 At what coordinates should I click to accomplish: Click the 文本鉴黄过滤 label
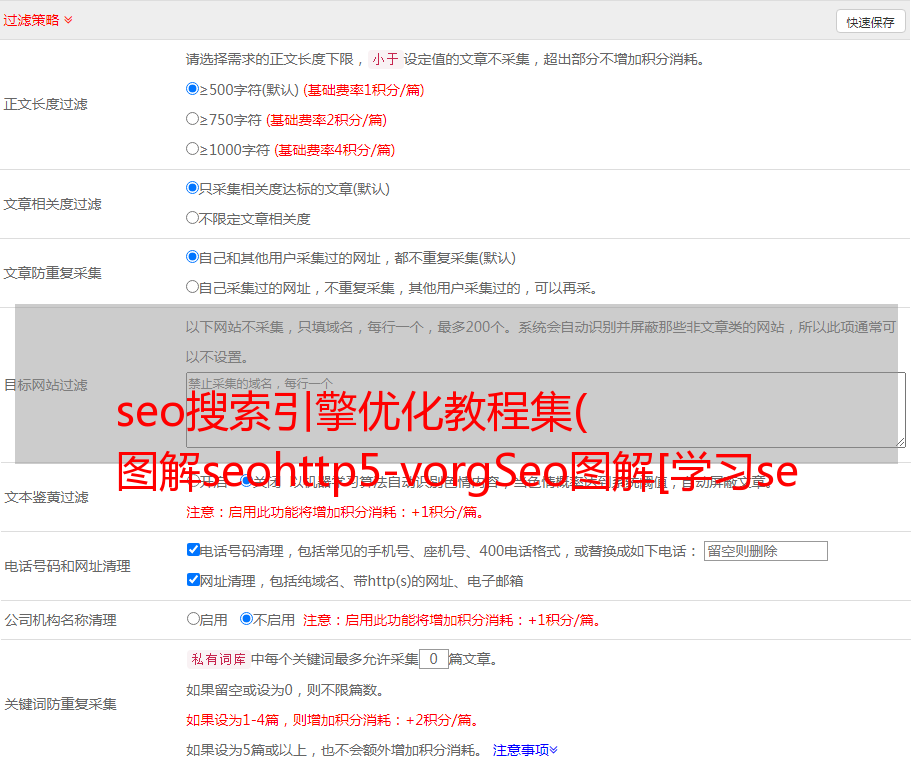47,497
